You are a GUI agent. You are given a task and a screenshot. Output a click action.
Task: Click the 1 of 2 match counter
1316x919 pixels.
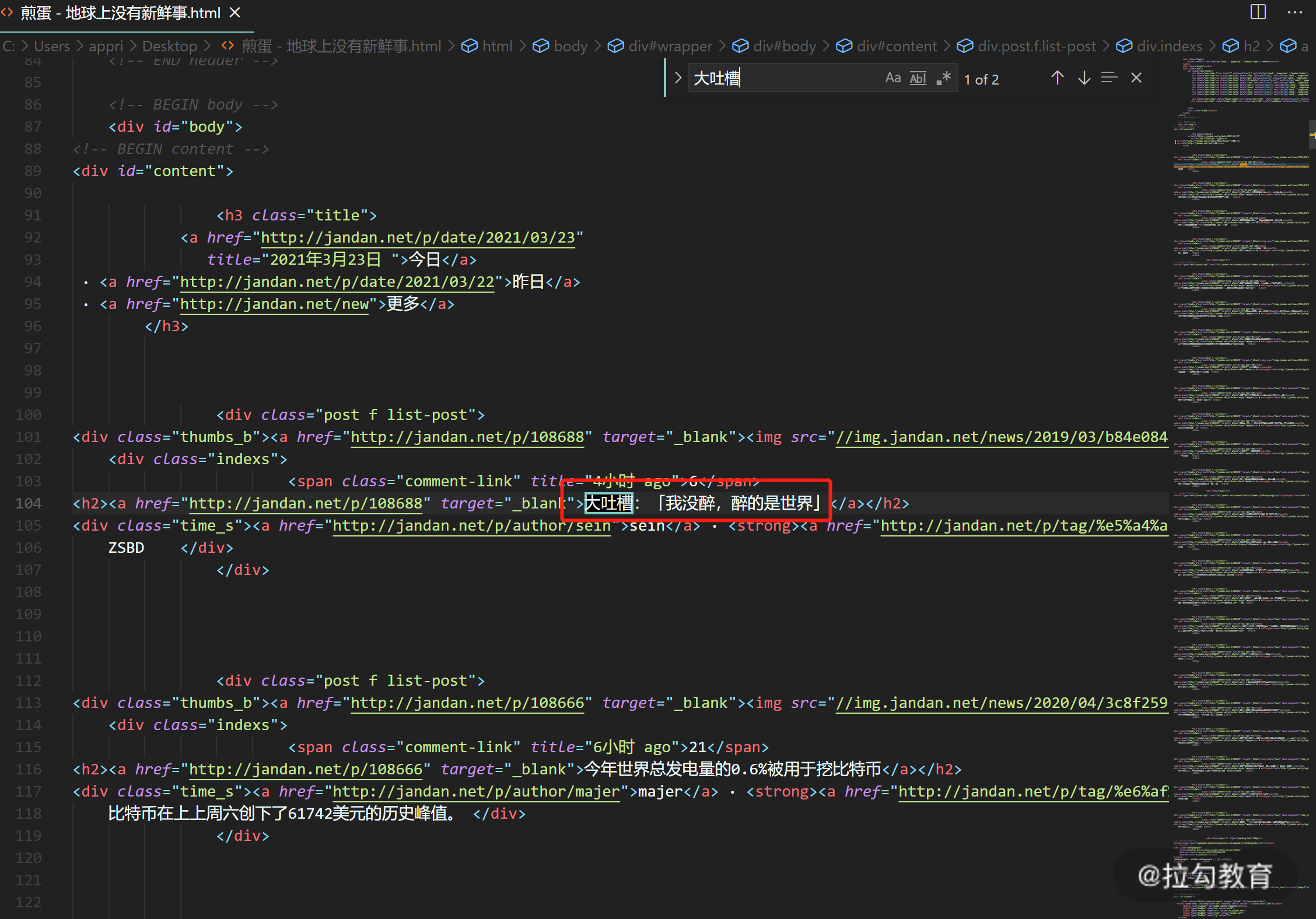981,79
